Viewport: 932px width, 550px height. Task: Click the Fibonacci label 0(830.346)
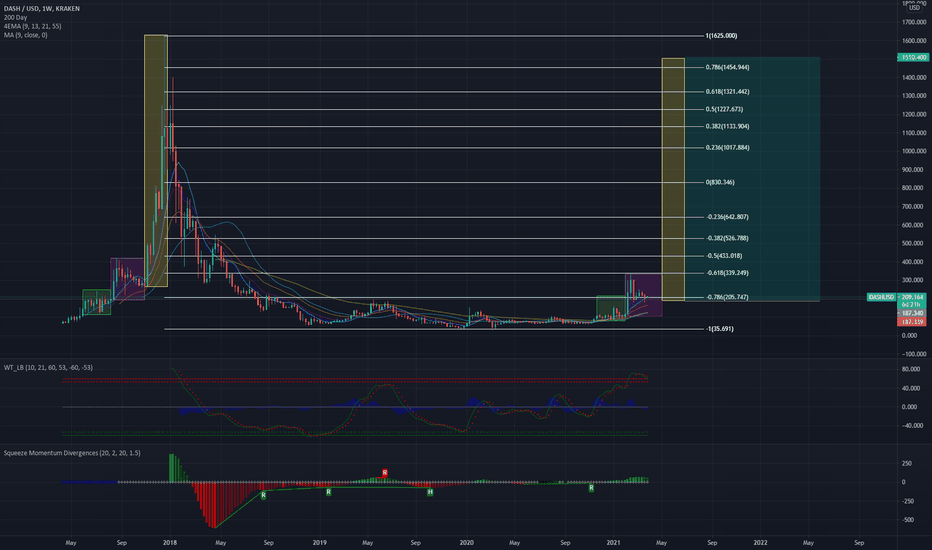click(x=720, y=182)
